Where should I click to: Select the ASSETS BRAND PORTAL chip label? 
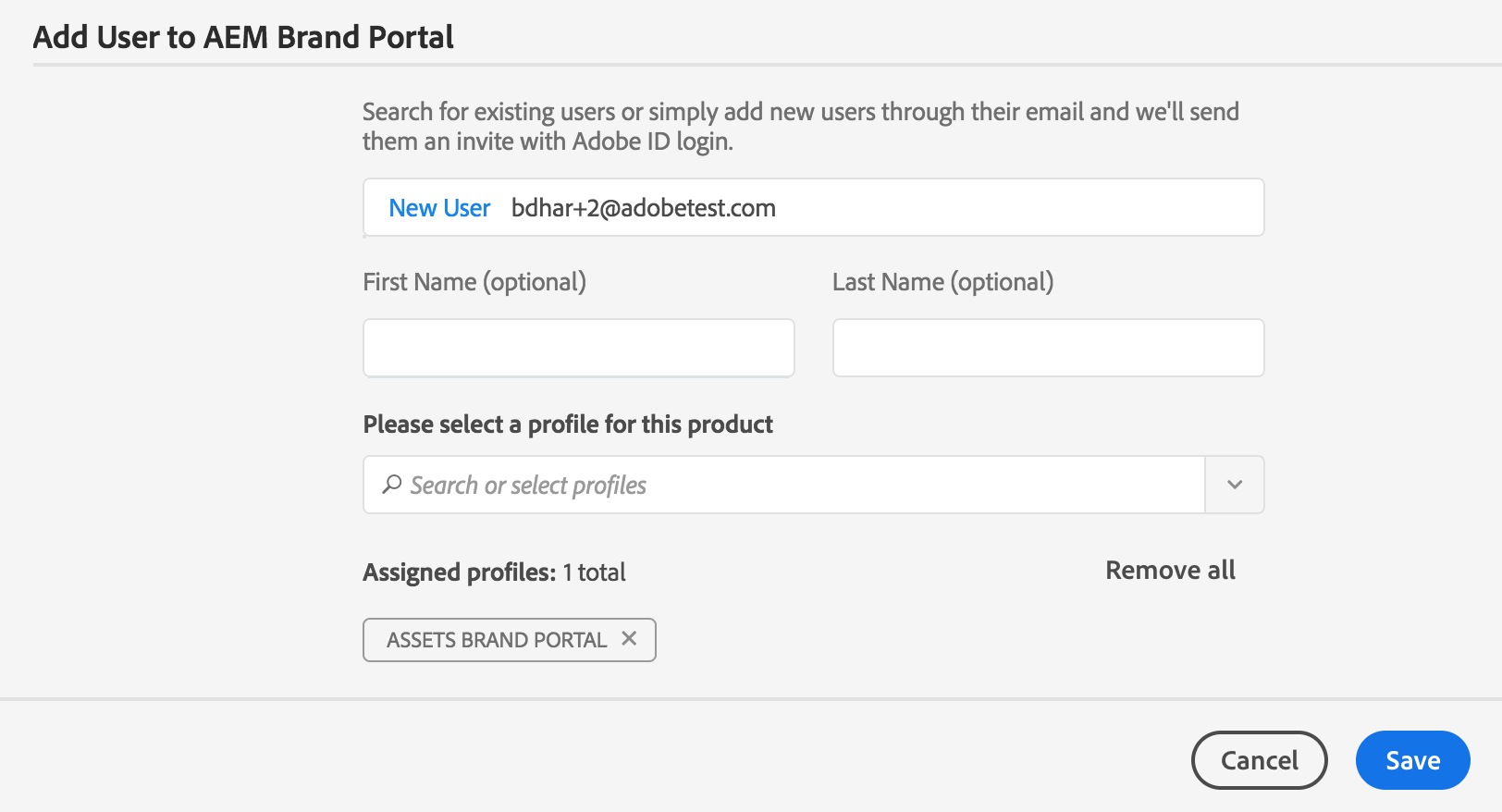tap(496, 640)
